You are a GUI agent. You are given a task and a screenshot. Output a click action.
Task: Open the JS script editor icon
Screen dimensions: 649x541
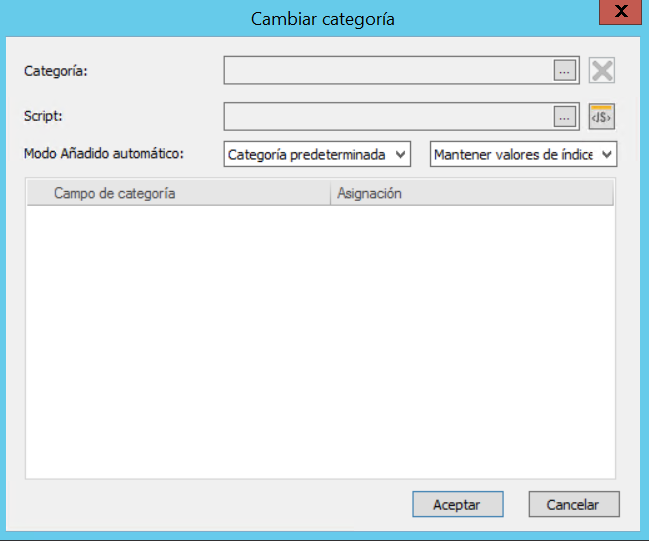tap(602, 116)
